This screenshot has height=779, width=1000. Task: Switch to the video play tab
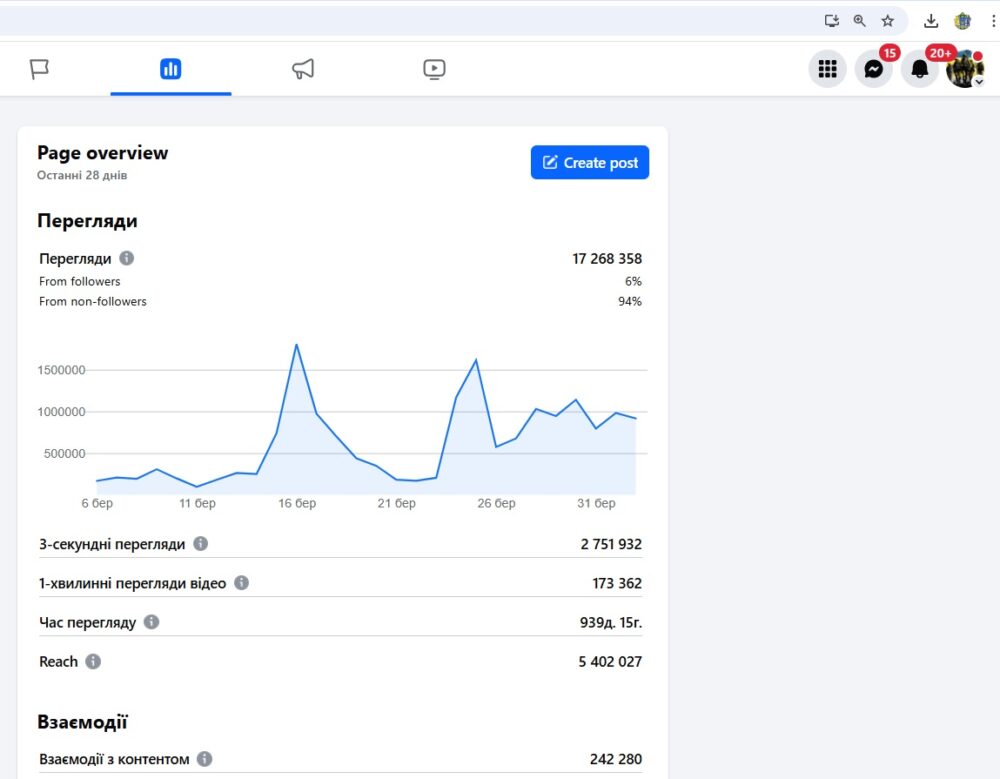click(x=434, y=69)
